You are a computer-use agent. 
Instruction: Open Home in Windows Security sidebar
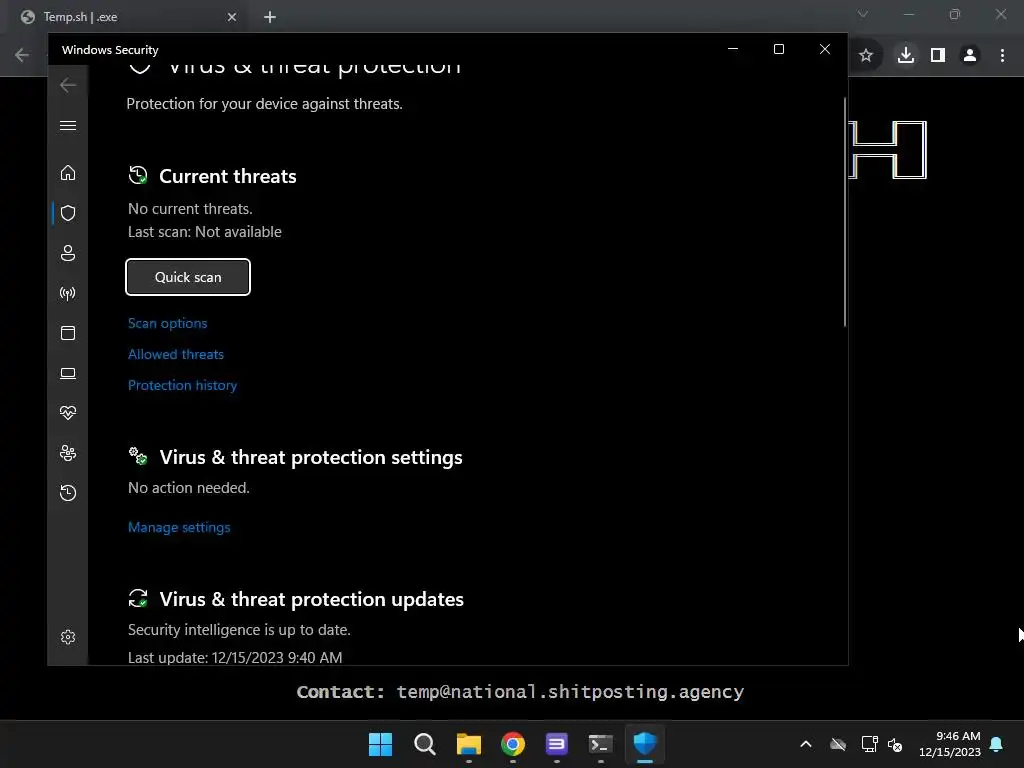68,173
